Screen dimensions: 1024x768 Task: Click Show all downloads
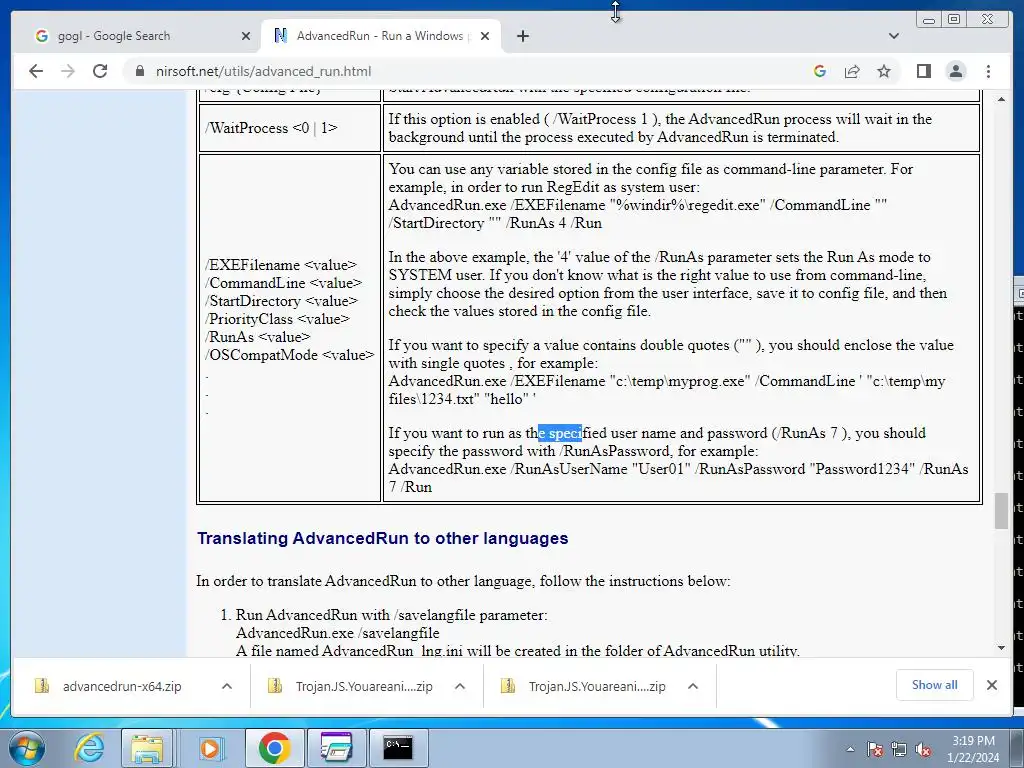tap(935, 684)
